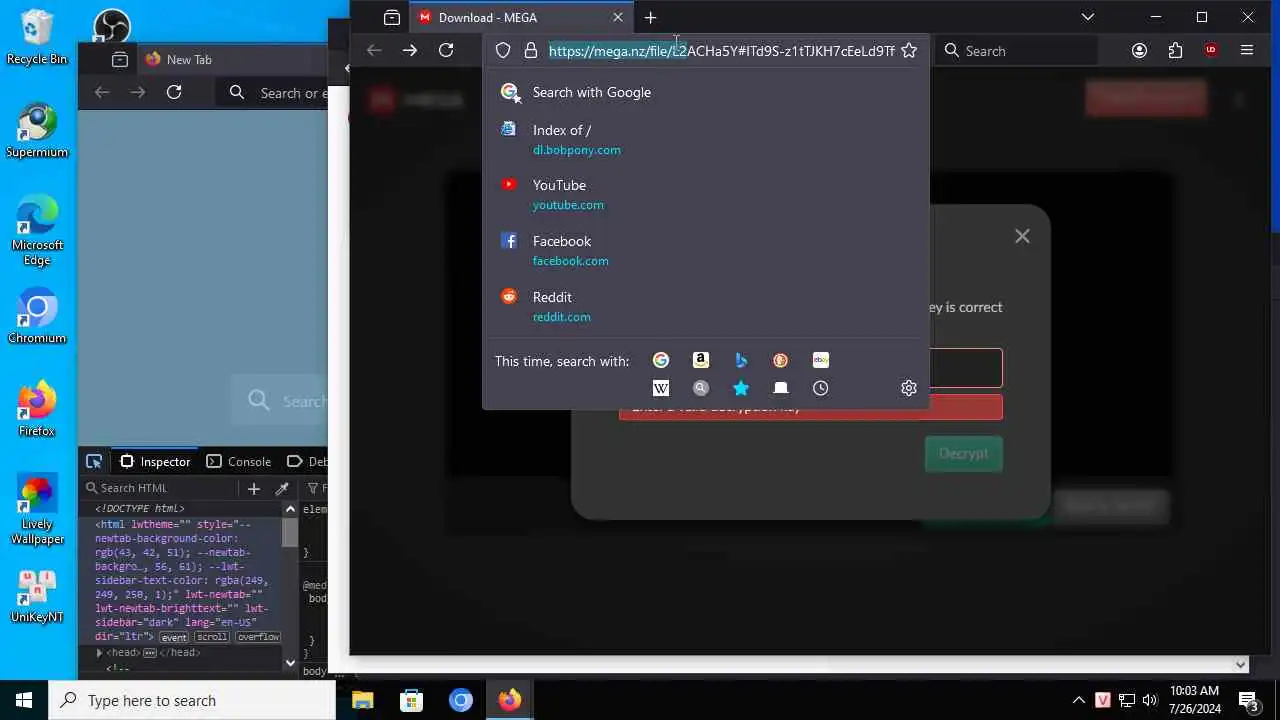The width and height of the screenshot is (1280, 720).
Task: Open the Extensions puzzle icon
Action: click(x=1175, y=50)
